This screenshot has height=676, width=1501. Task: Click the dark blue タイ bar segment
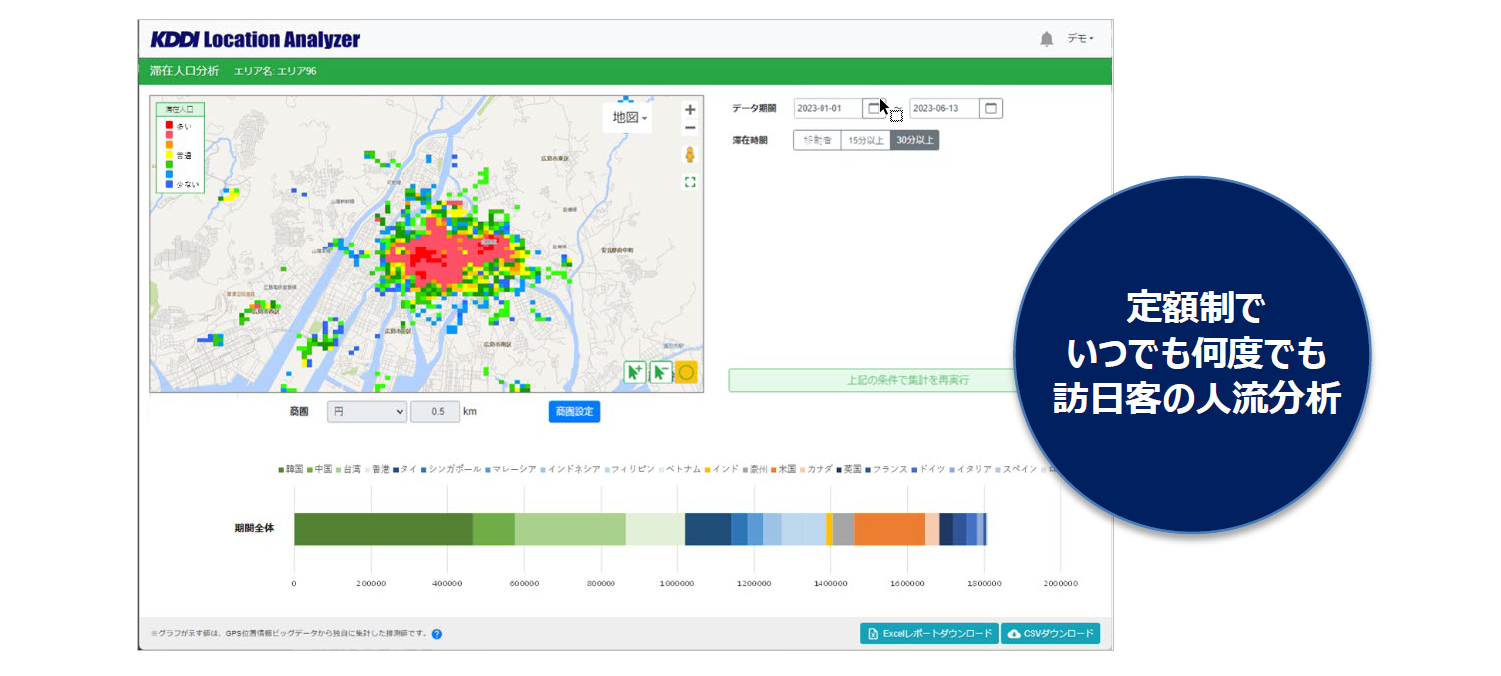click(x=708, y=529)
